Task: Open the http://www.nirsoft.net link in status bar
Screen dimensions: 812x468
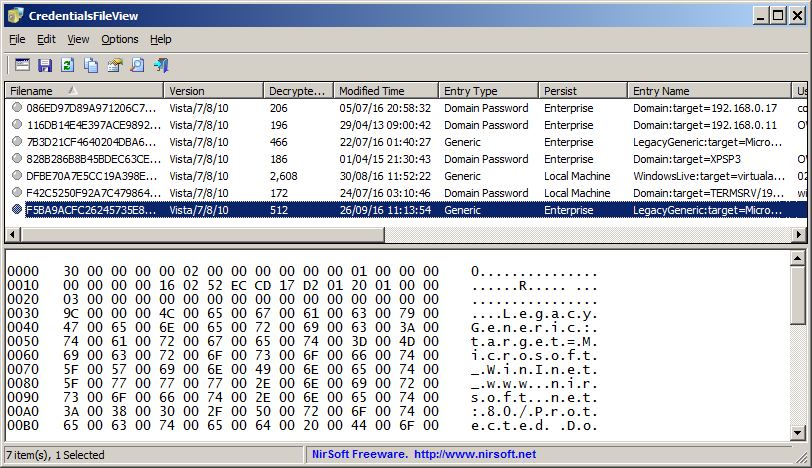Action: tap(475, 454)
